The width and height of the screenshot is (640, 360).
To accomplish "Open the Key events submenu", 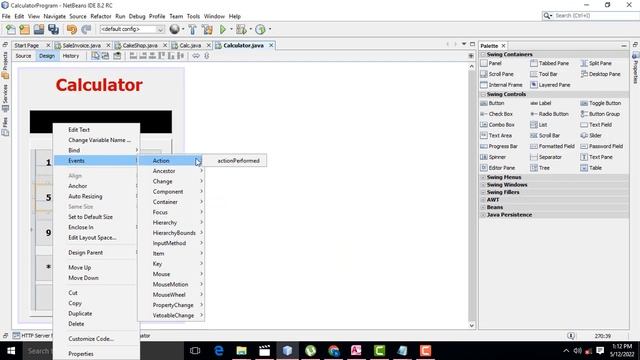I will tap(171, 264).
